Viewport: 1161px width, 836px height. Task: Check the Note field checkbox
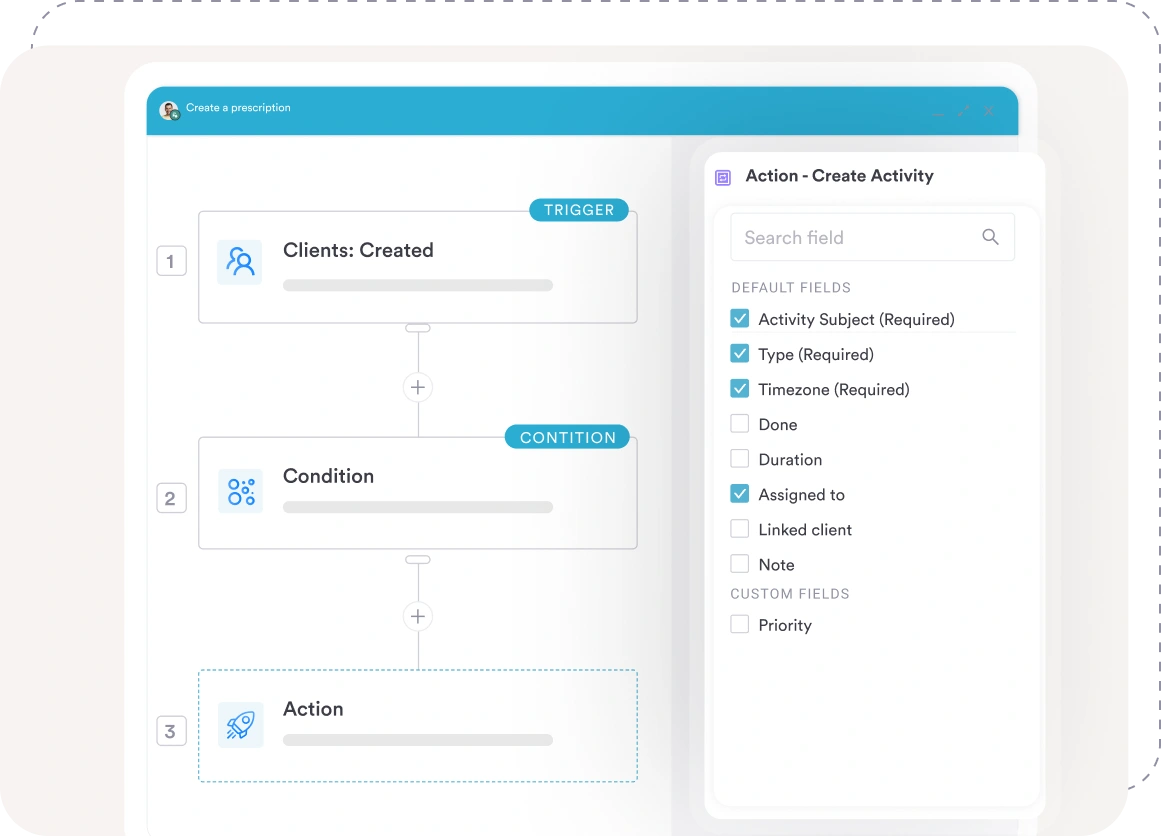pyautogui.click(x=740, y=564)
